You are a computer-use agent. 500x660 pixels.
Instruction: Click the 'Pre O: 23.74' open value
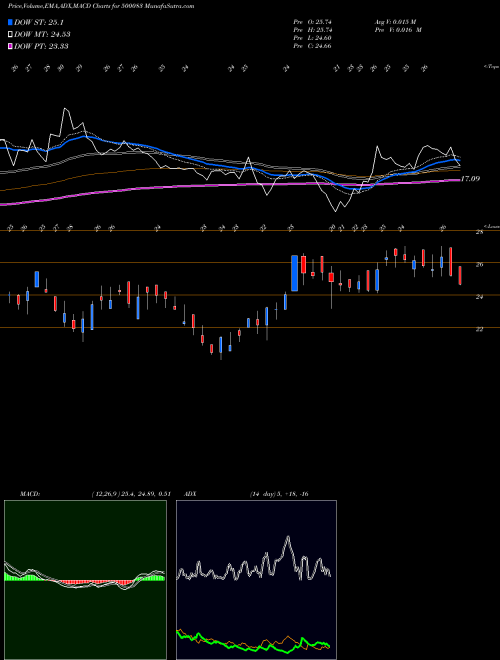[x=312, y=21]
